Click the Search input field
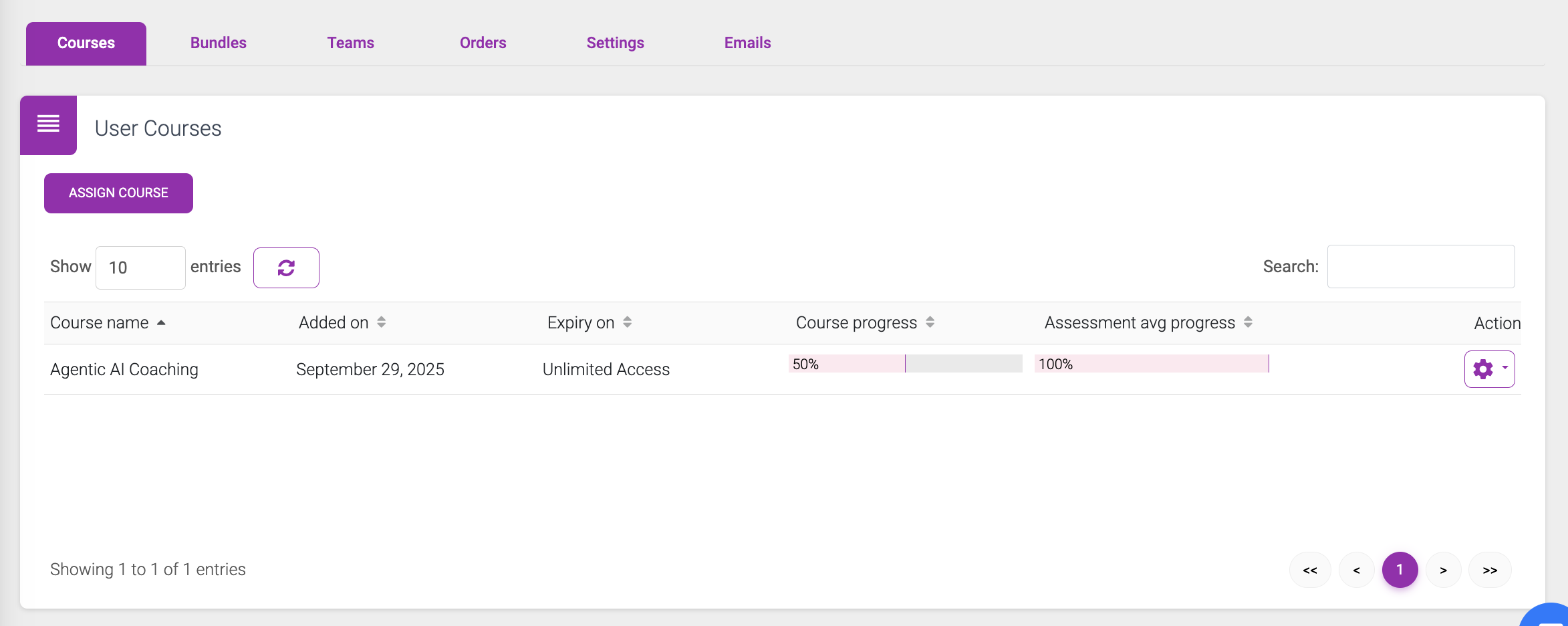Viewport: 1568px width, 626px height. coord(1420,266)
